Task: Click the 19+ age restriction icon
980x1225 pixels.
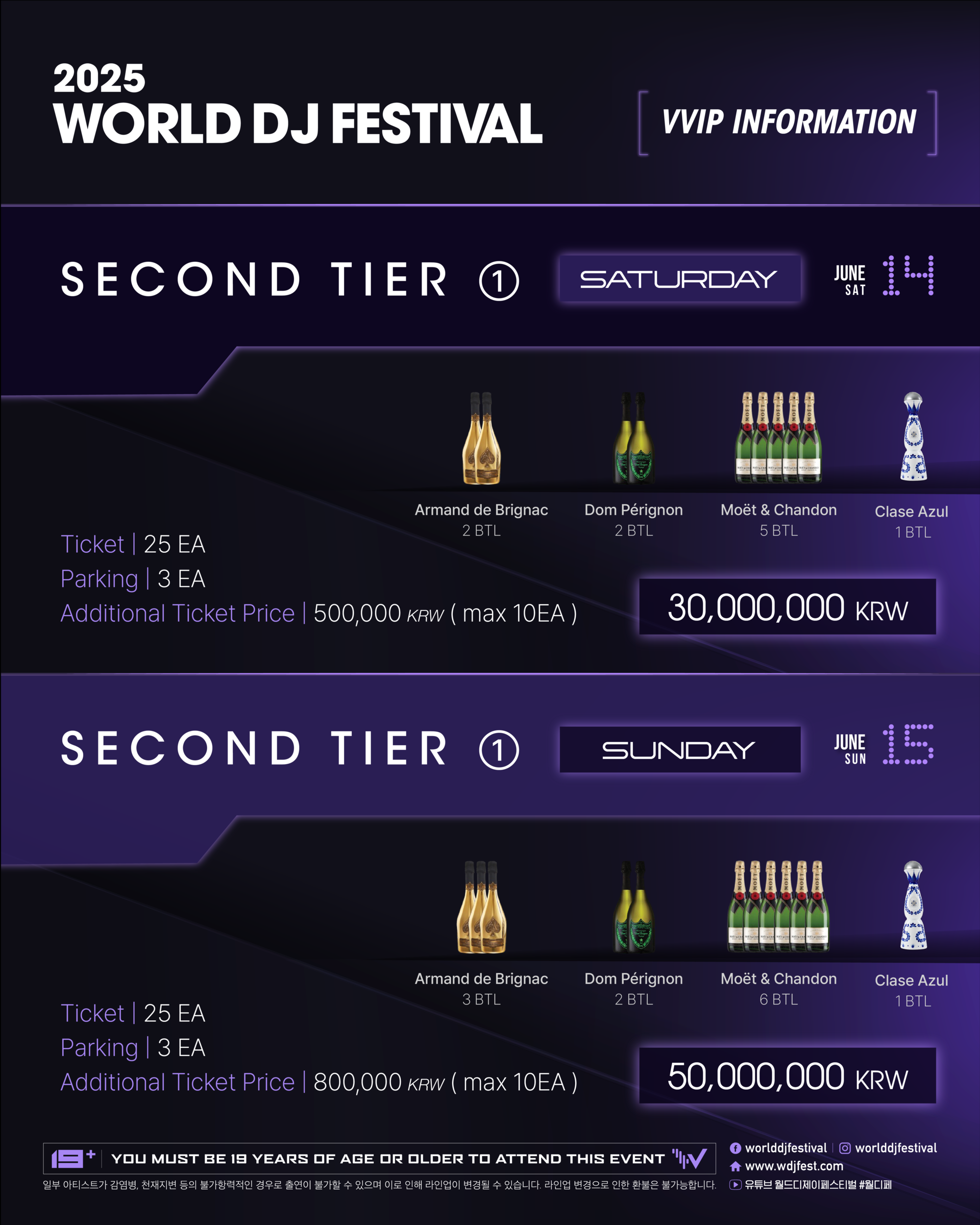Action: [x=73, y=1158]
